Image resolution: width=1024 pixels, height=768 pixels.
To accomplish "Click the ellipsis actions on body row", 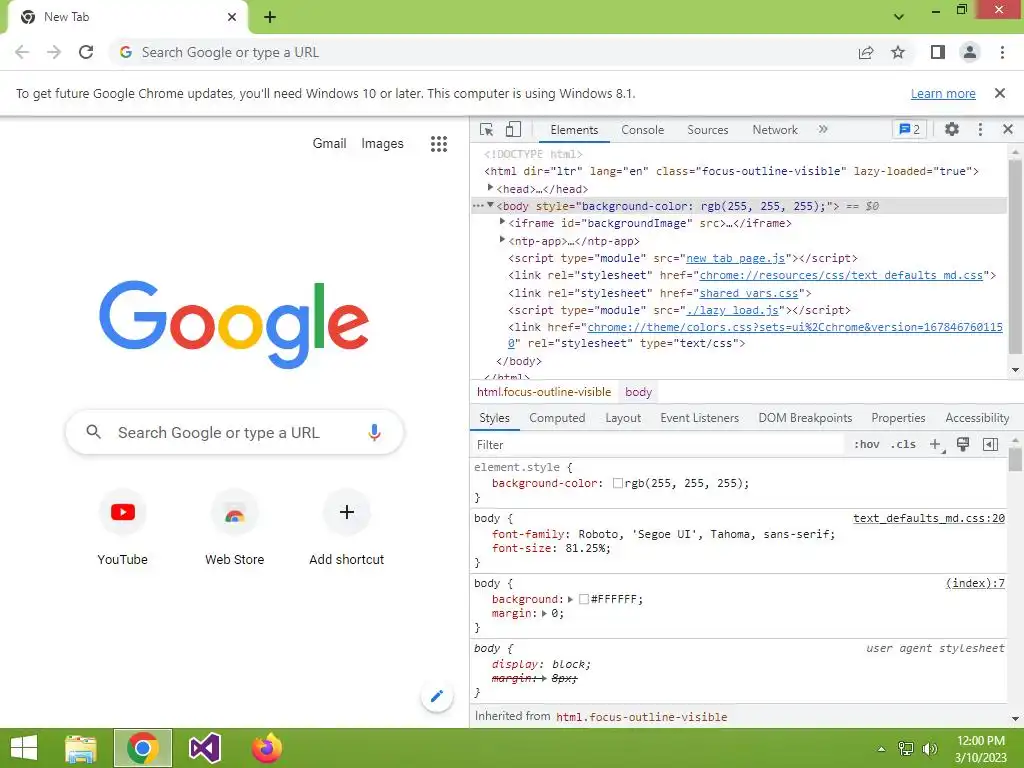I will (478, 206).
